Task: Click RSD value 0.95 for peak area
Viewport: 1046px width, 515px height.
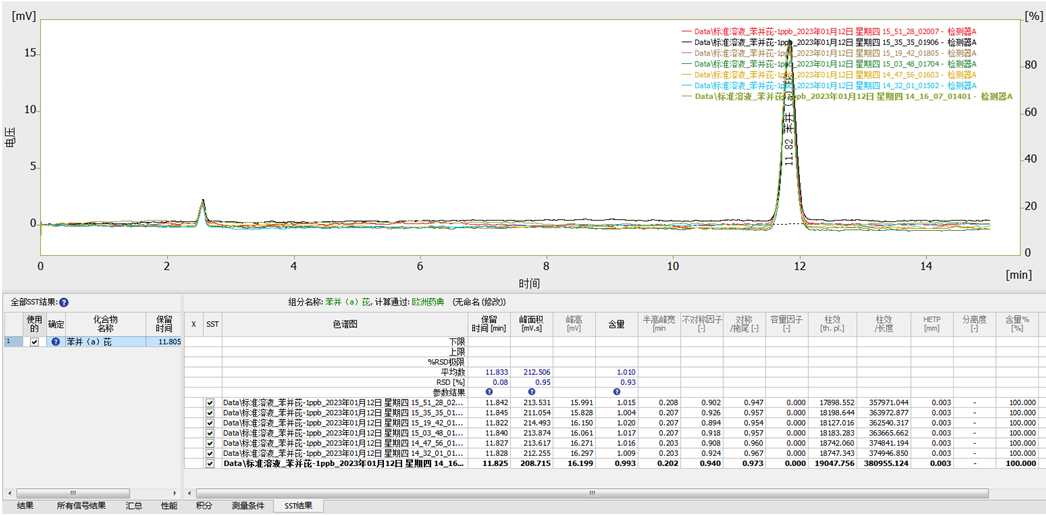Action: [544, 382]
